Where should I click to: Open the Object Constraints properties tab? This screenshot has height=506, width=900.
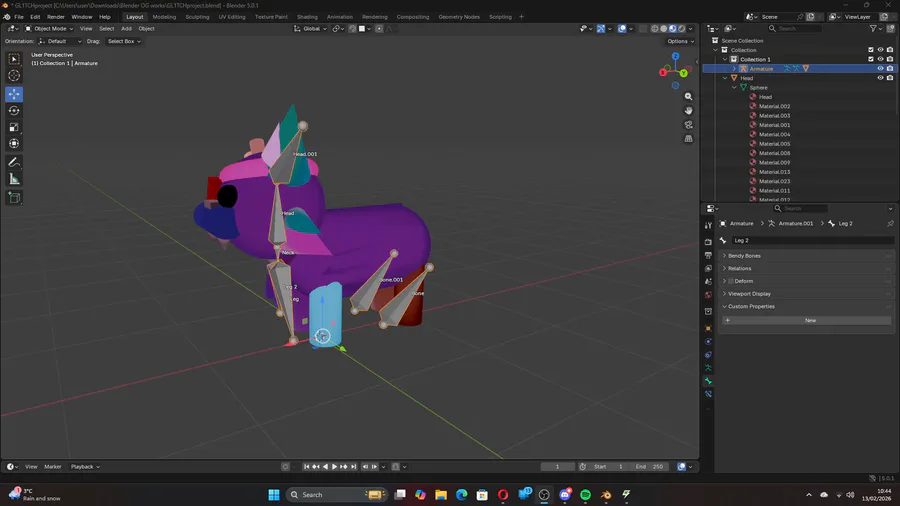pos(708,355)
